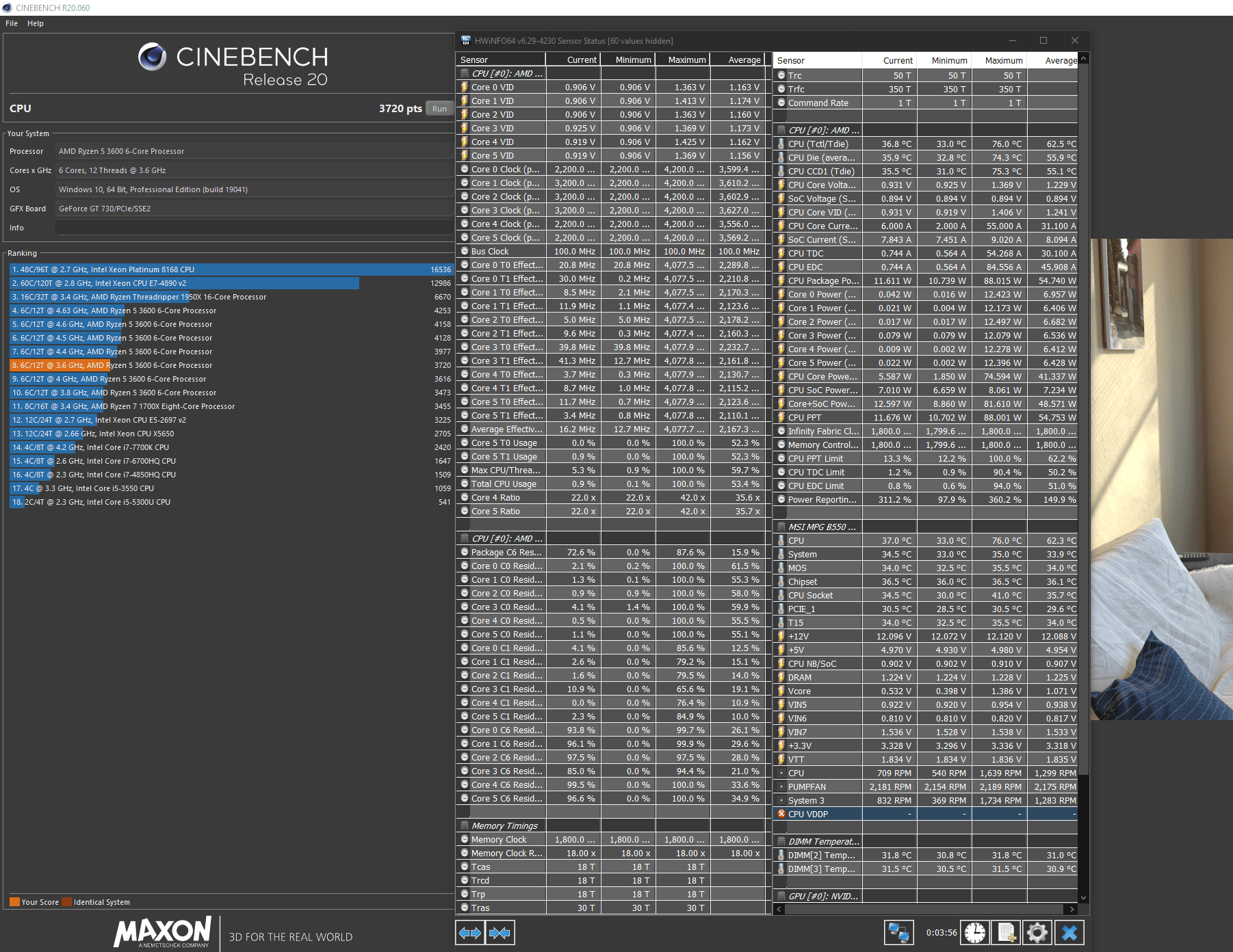Open HWiNFO sensor settings gear icon
The height and width of the screenshot is (952, 1233).
tap(1037, 933)
